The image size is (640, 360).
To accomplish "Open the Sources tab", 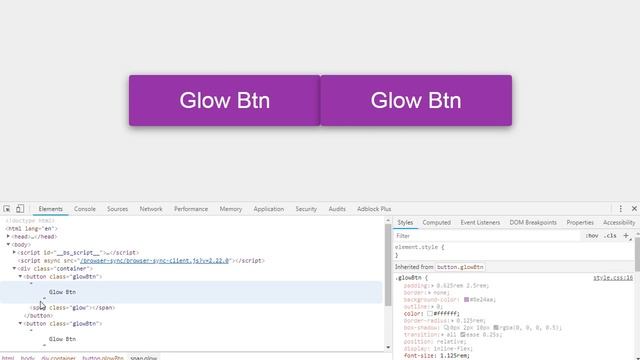I will tap(118, 209).
